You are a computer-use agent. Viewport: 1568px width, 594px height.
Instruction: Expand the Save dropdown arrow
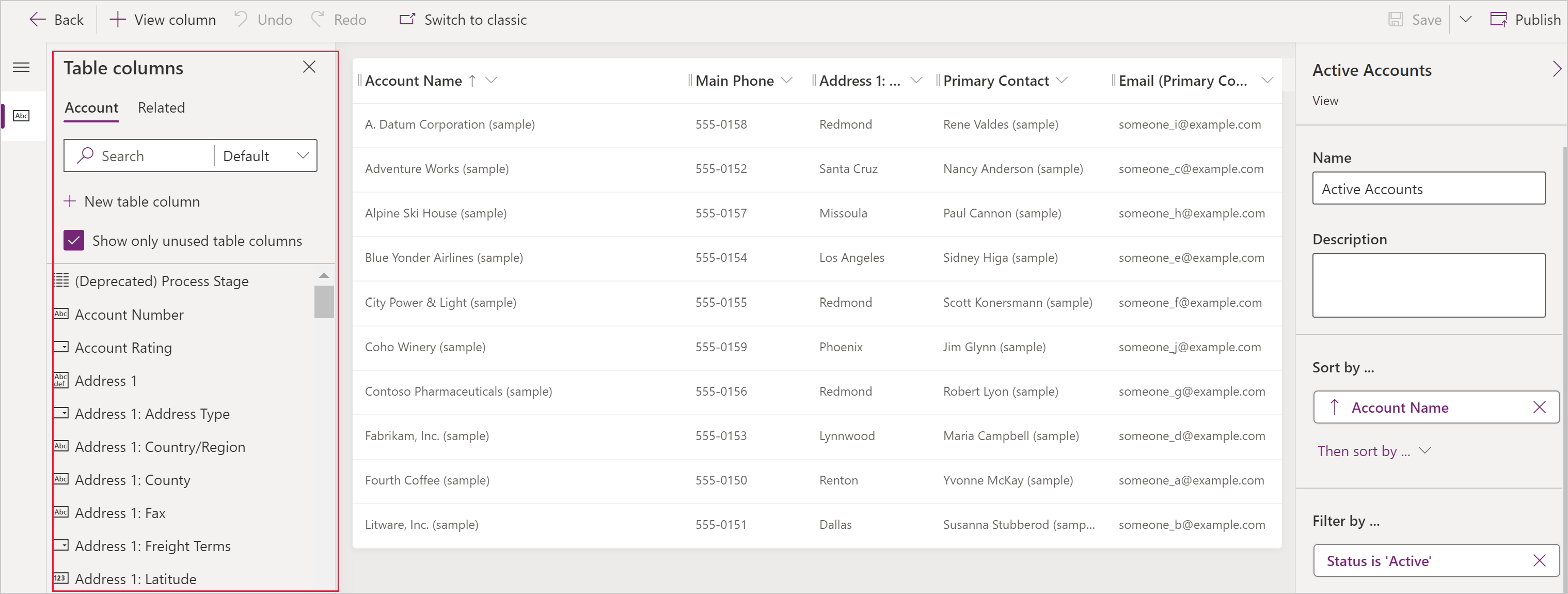1463,20
